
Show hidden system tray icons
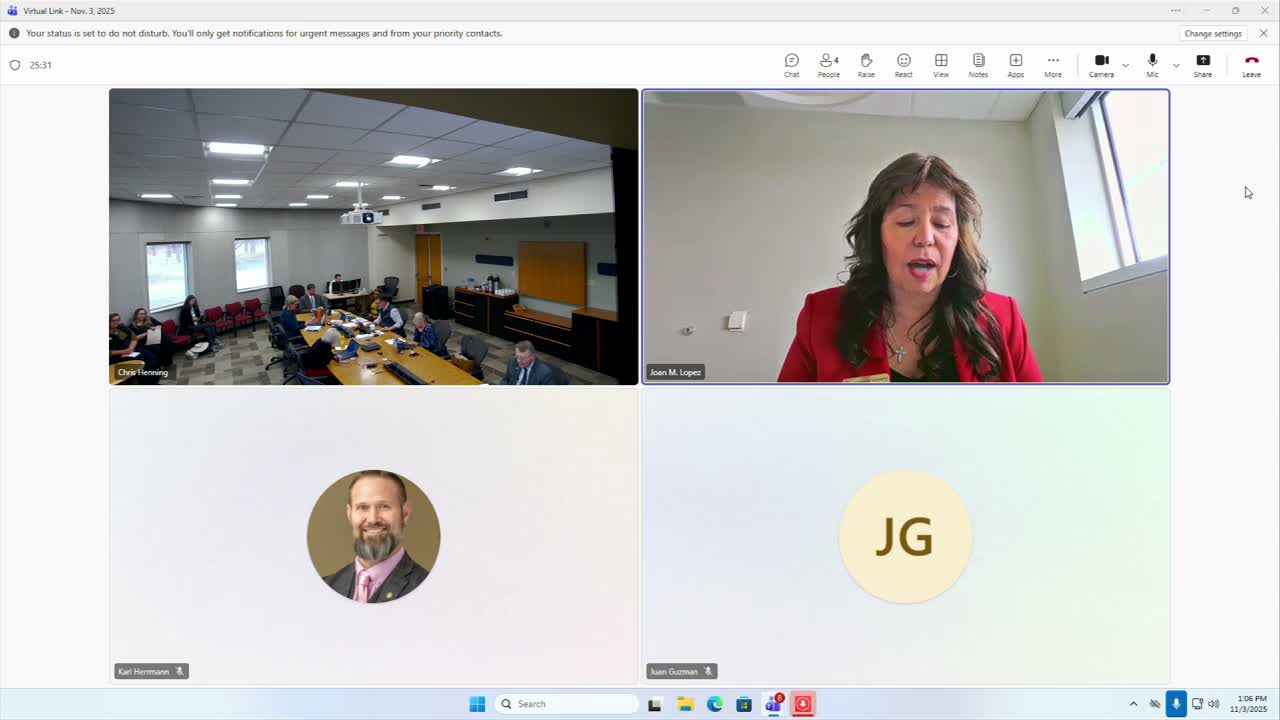(1133, 704)
